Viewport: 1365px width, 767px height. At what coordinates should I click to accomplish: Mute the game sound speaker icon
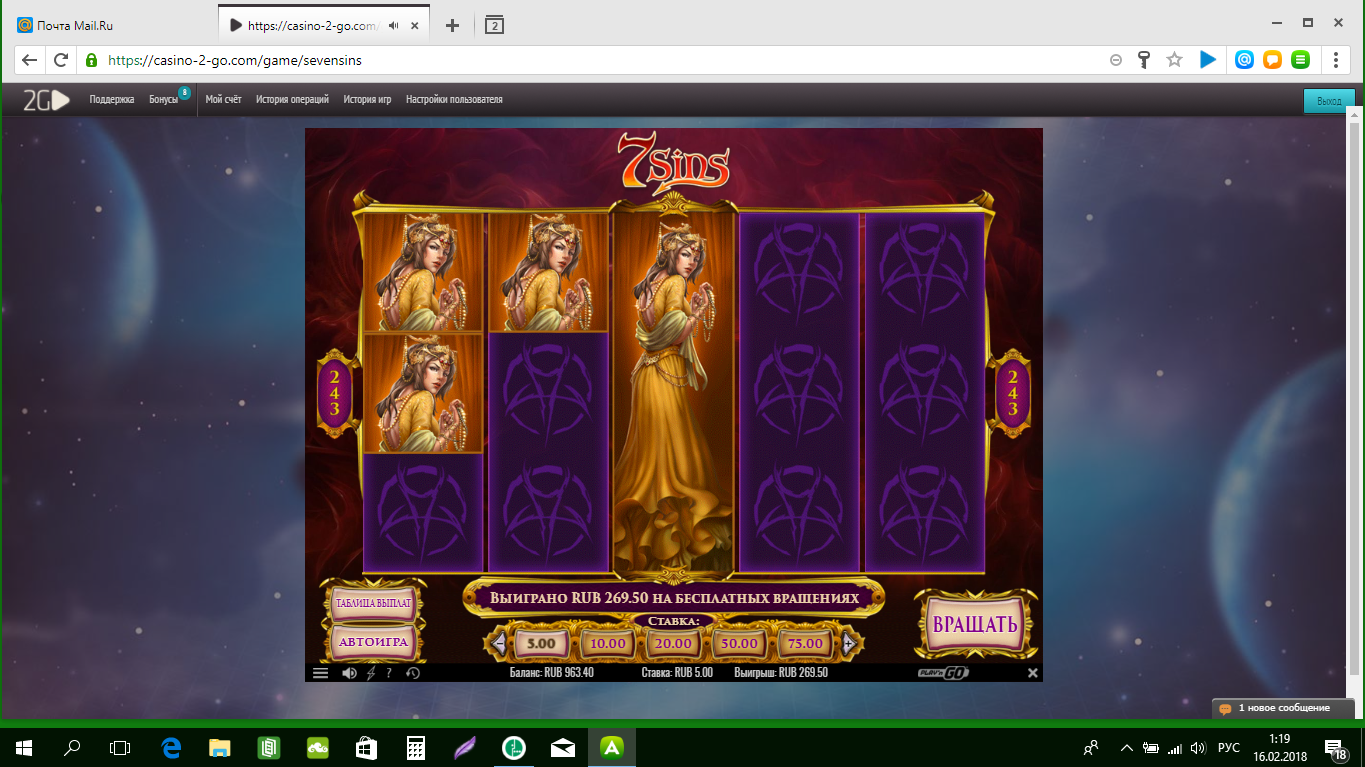(x=349, y=673)
